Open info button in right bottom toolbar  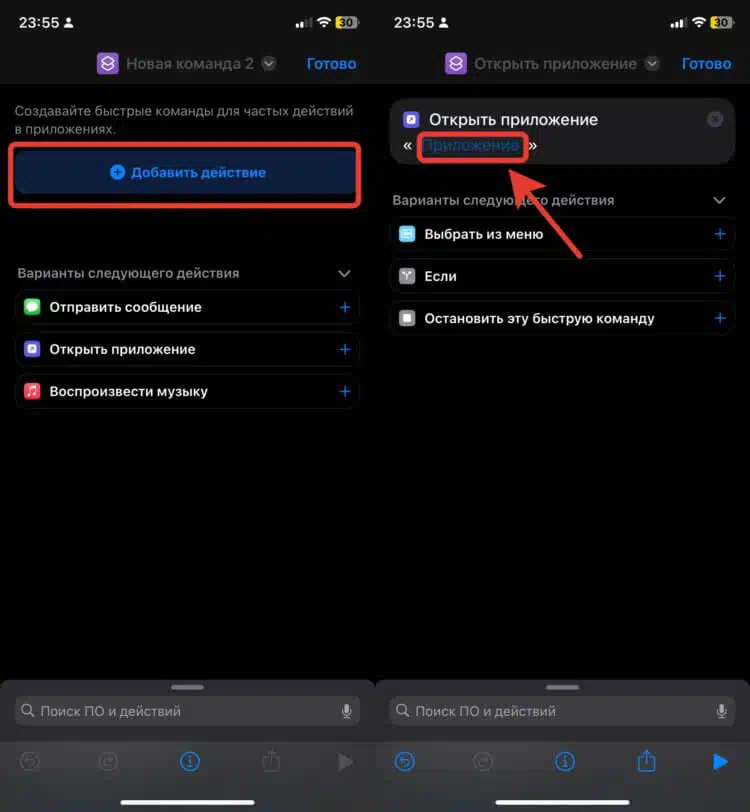point(565,762)
